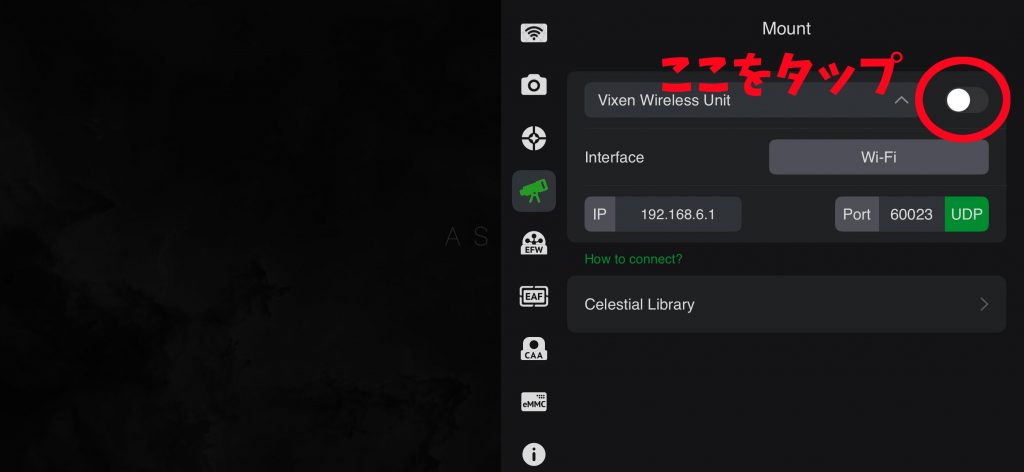Open the Celestial Library row
This screenshot has height=472, width=1024.
786,304
